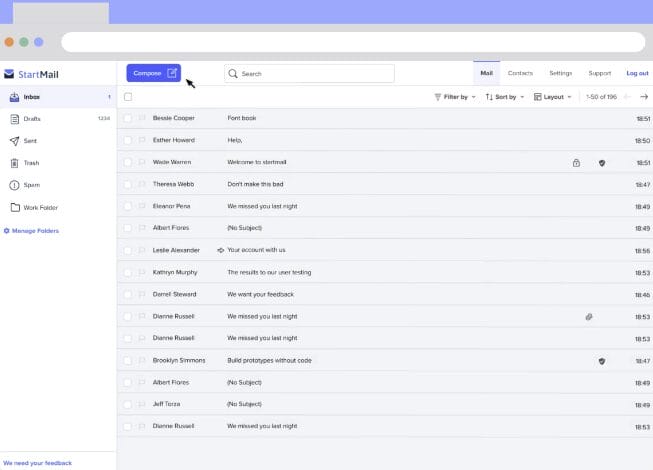Image resolution: width=653 pixels, height=470 pixels.
Task: Open the Trash folder label
Action: click(x=32, y=163)
